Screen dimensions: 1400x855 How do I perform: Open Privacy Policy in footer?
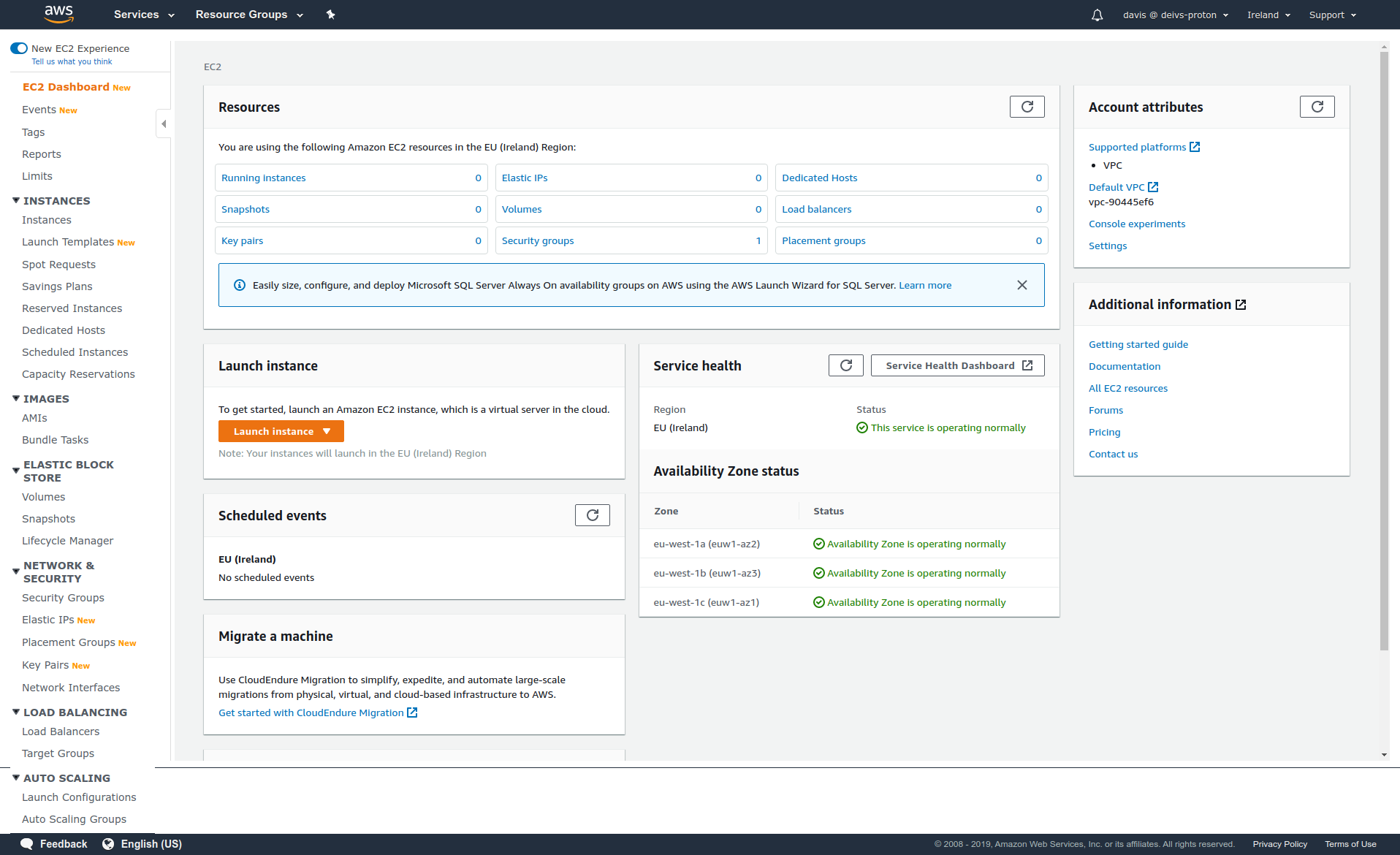pyautogui.click(x=1280, y=844)
